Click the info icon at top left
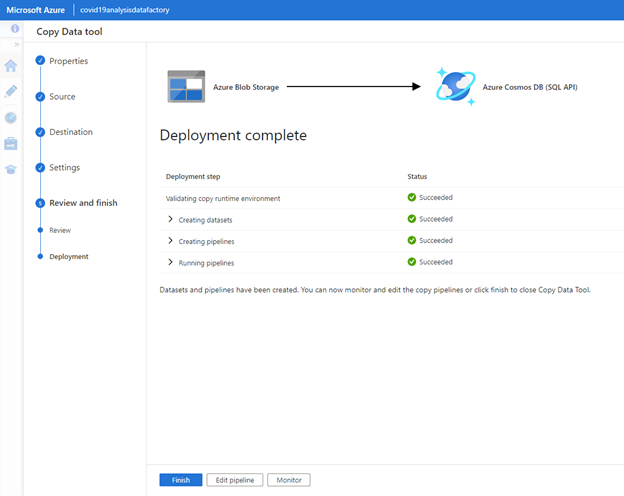This screenshot has height=496, width=624. (x=15, y=29)
